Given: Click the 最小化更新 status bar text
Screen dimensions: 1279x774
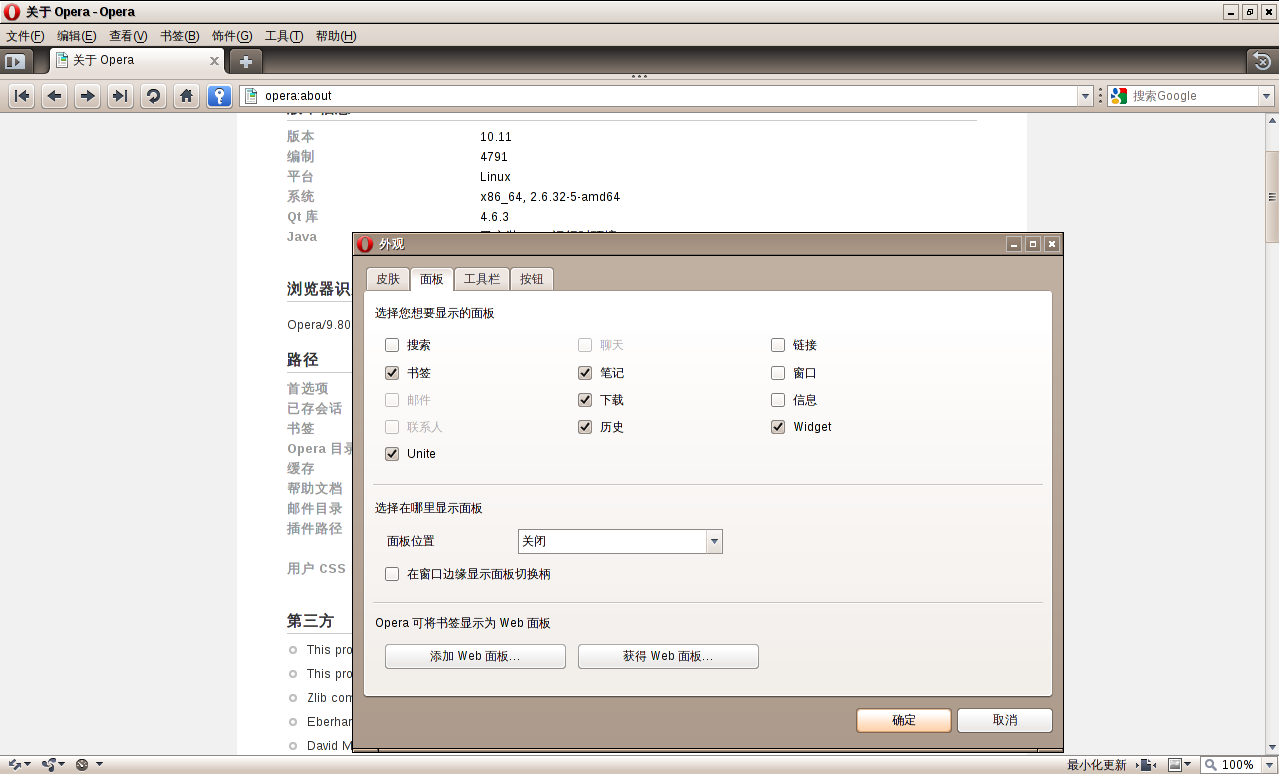Looking at the screenshot, I should point(1096,765).
